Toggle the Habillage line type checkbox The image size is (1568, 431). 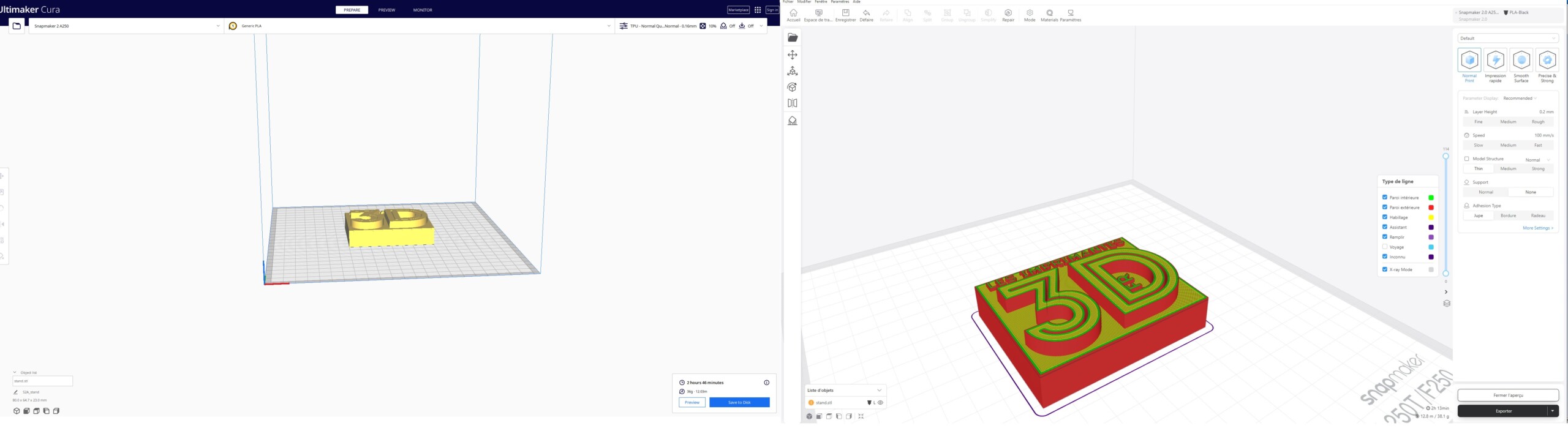[x=1385, y=217]
